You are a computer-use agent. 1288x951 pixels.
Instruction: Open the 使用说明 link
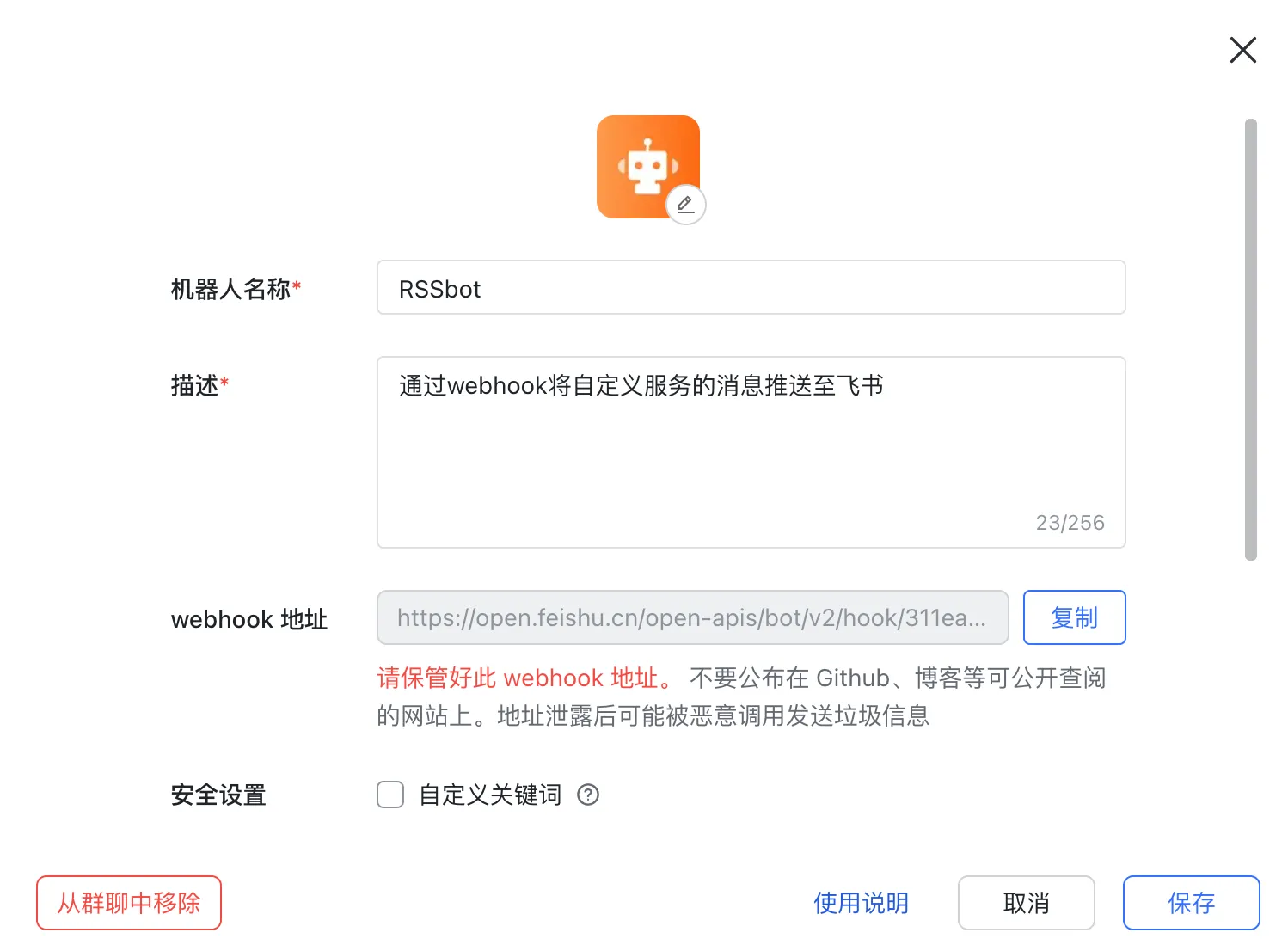click(861, 903)
